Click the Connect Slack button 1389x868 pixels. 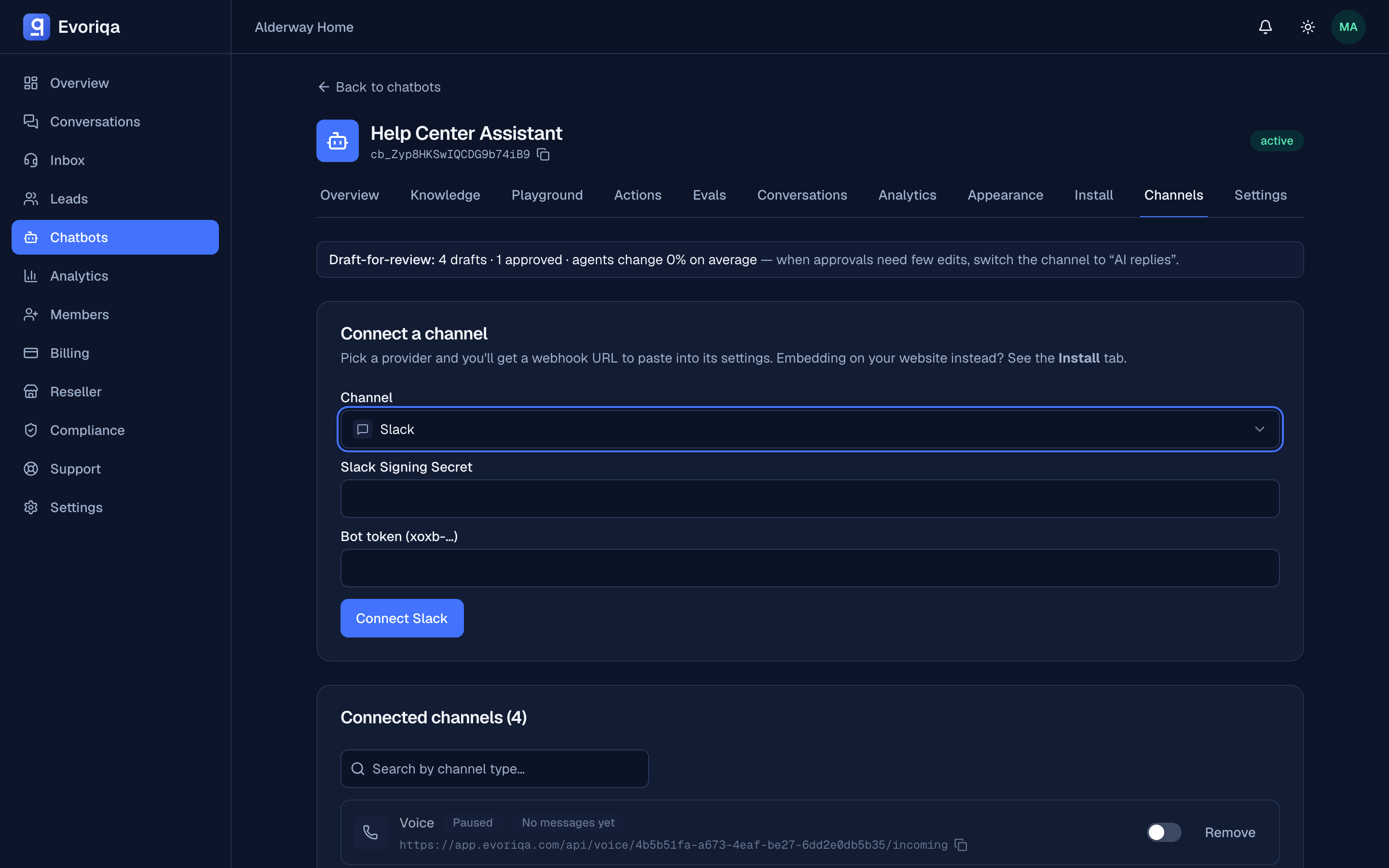pos(402,618)
